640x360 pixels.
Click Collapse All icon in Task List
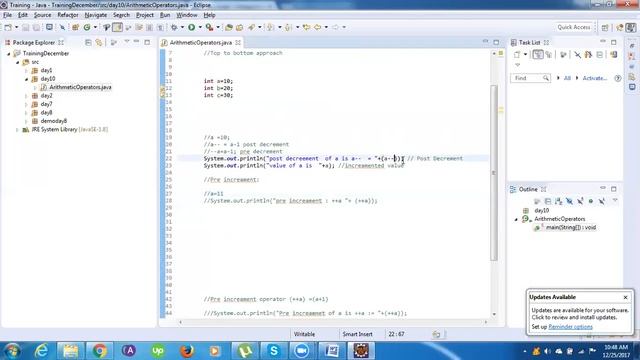600,55
